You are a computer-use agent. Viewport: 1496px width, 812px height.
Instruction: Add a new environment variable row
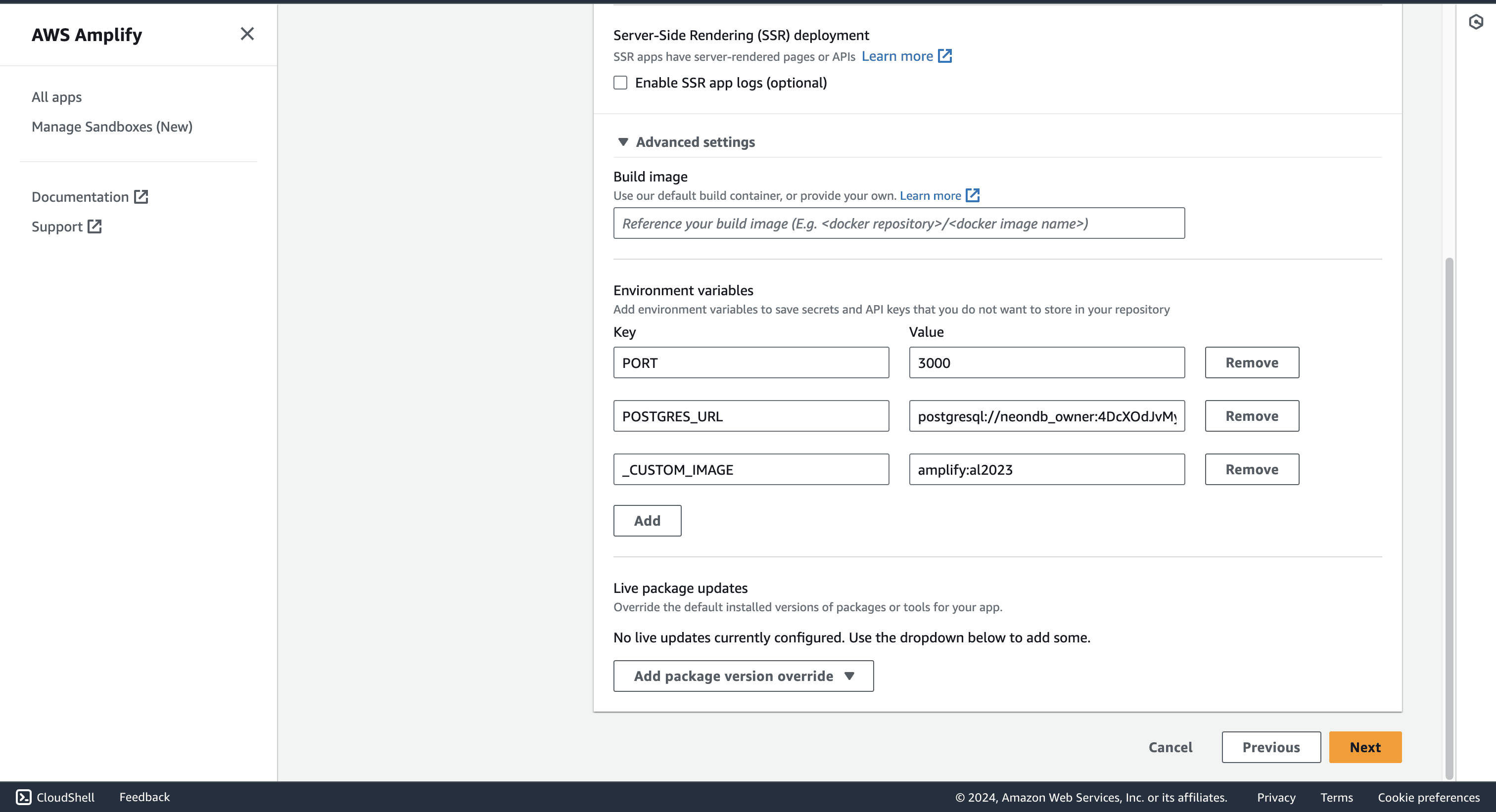coord(647,521)
